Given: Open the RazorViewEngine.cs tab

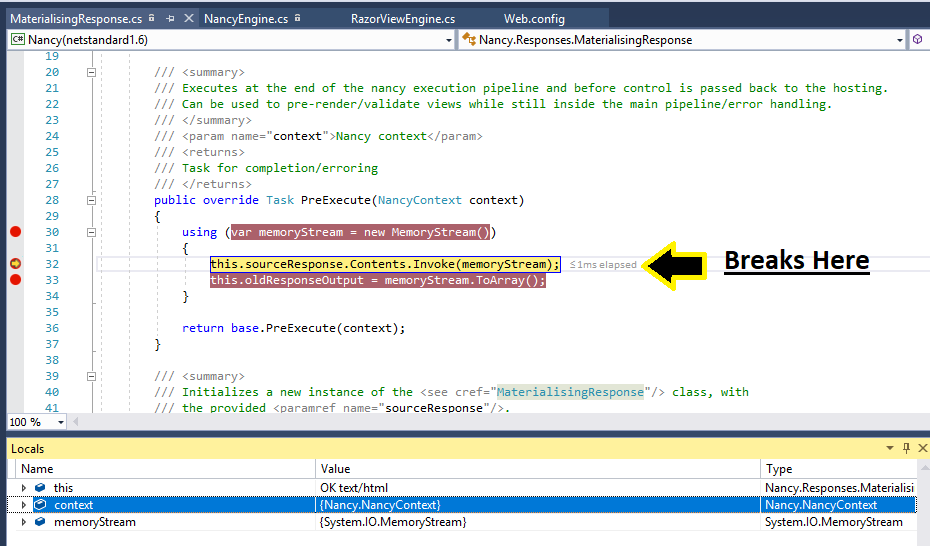Looking at the screenshot, I should coord(403,19).
